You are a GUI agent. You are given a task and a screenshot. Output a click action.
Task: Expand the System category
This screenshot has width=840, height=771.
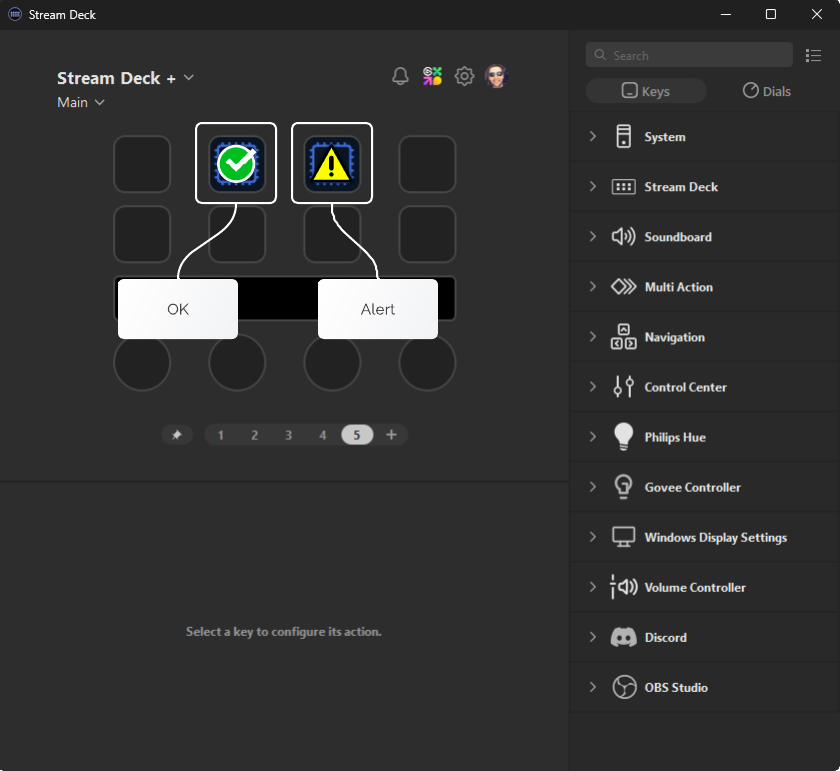[592, 136]
